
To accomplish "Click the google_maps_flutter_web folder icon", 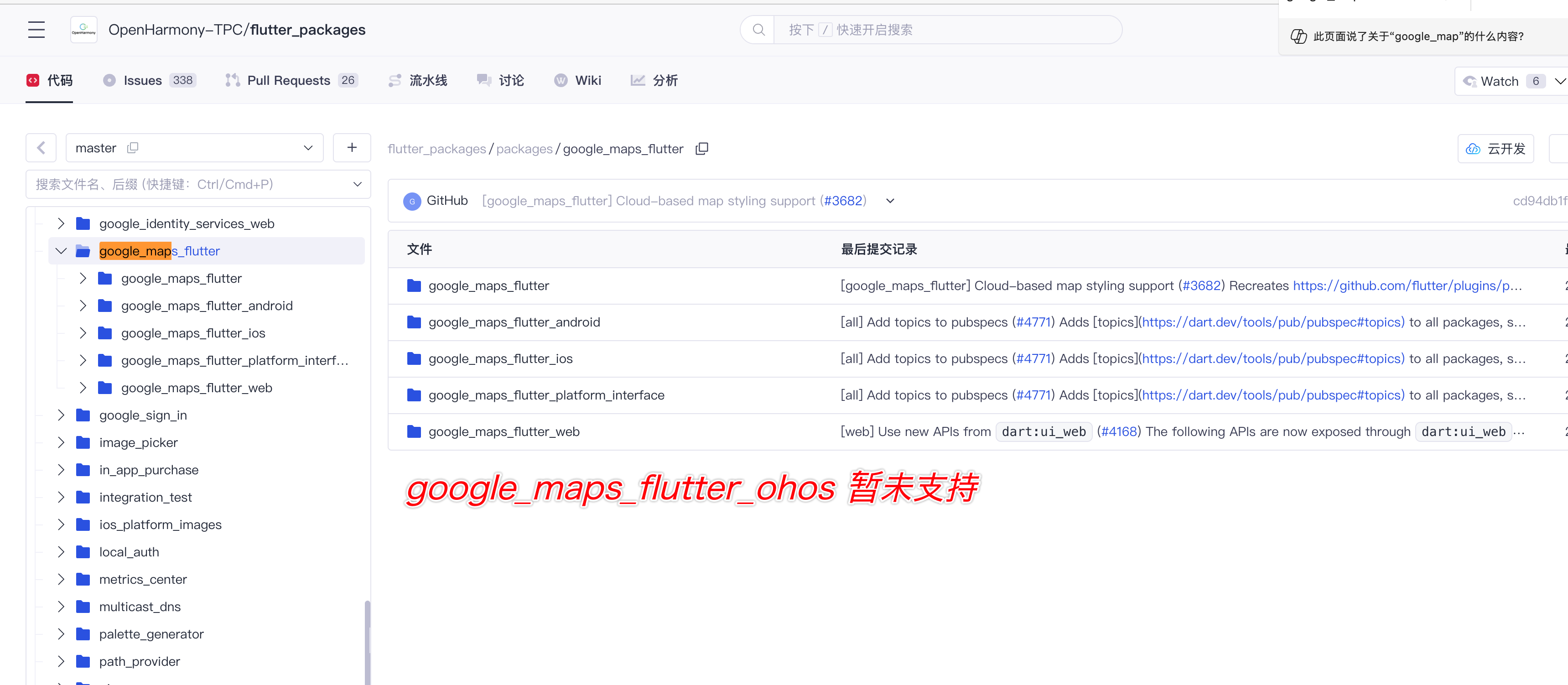I will tap(105, 387).
